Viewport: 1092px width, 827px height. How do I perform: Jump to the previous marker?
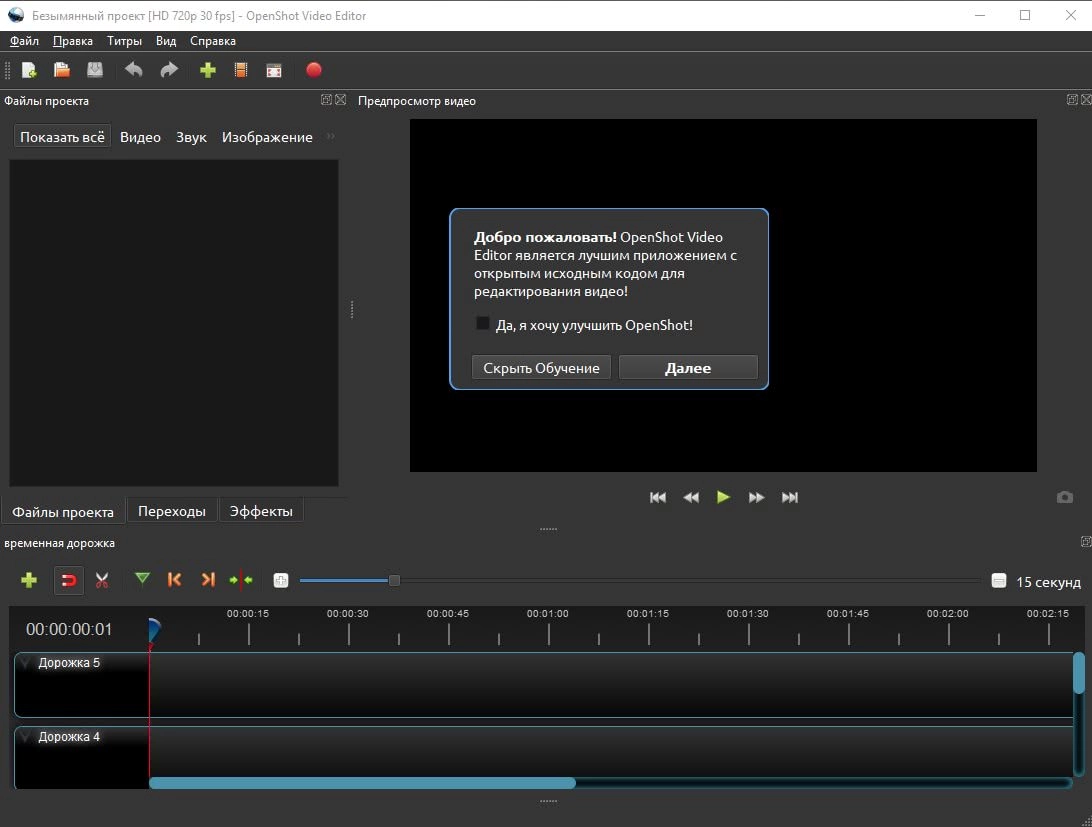coord(175,580)
